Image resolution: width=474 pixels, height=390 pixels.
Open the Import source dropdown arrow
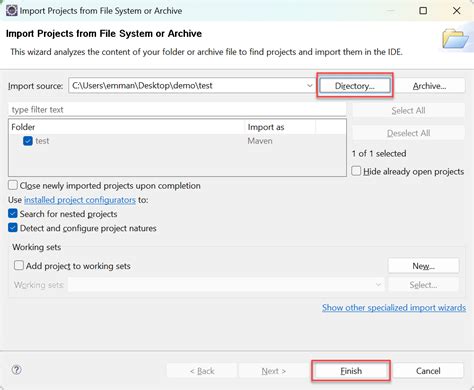[x=309, y=86]
